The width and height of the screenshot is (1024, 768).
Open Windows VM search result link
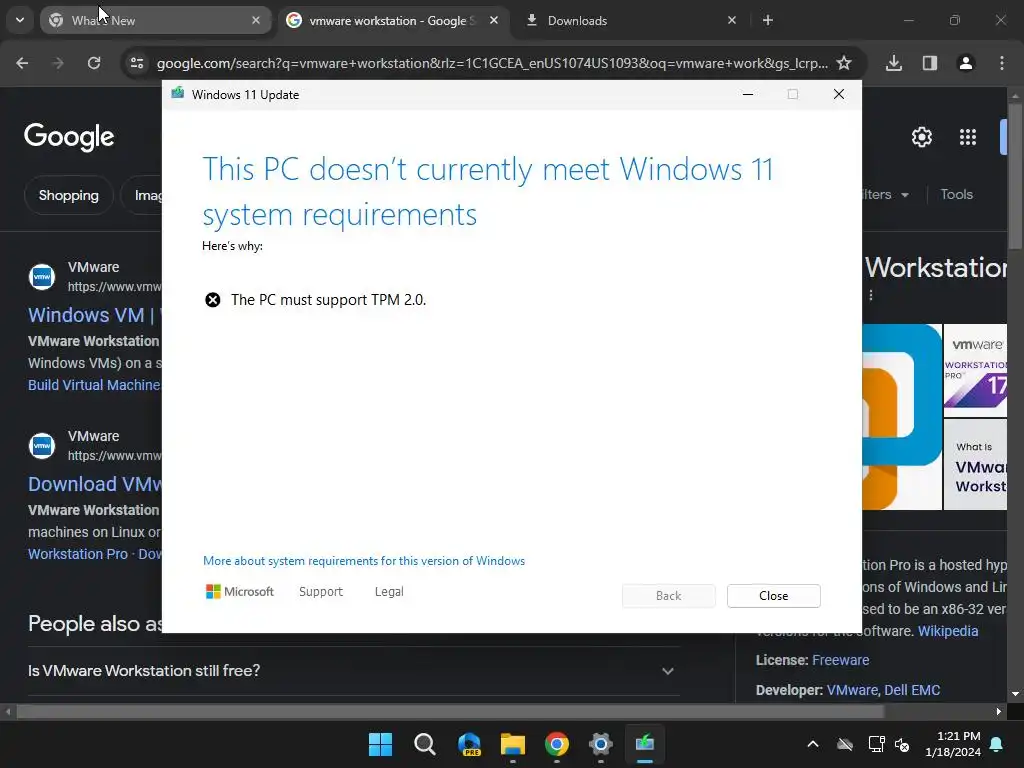click(x=94, y=315)
